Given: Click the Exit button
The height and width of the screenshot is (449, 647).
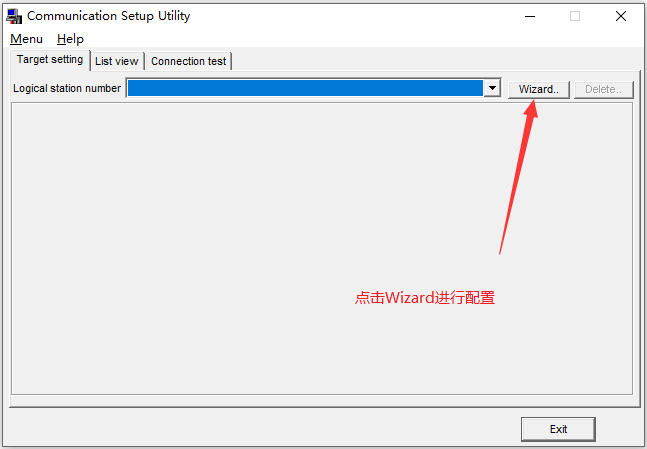Looking at the screenshot, I should pyautogui.click(x=558, y=429).
